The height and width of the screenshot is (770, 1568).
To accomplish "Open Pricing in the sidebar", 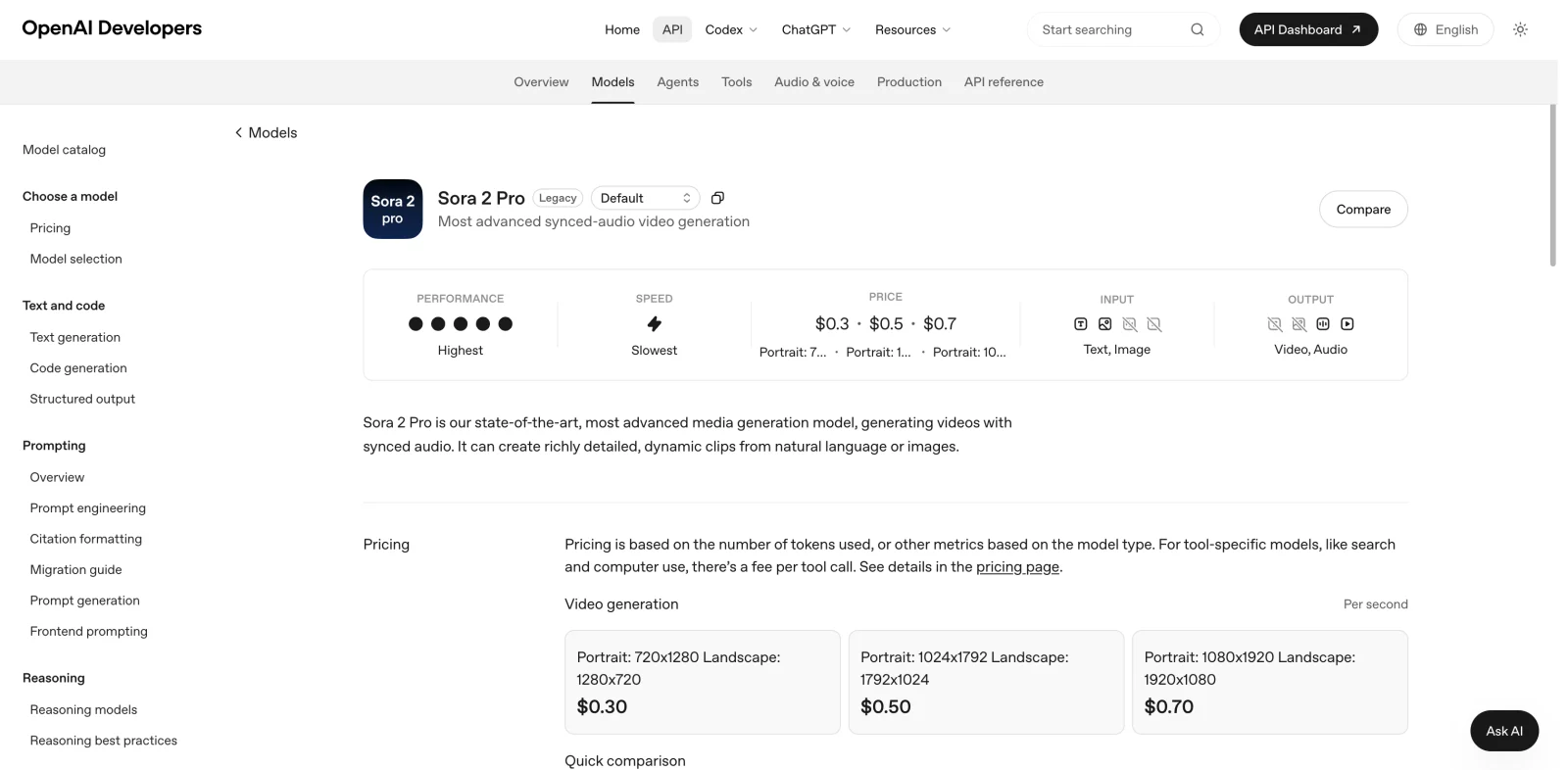I will pyautogui.click(x=50, y=228).
